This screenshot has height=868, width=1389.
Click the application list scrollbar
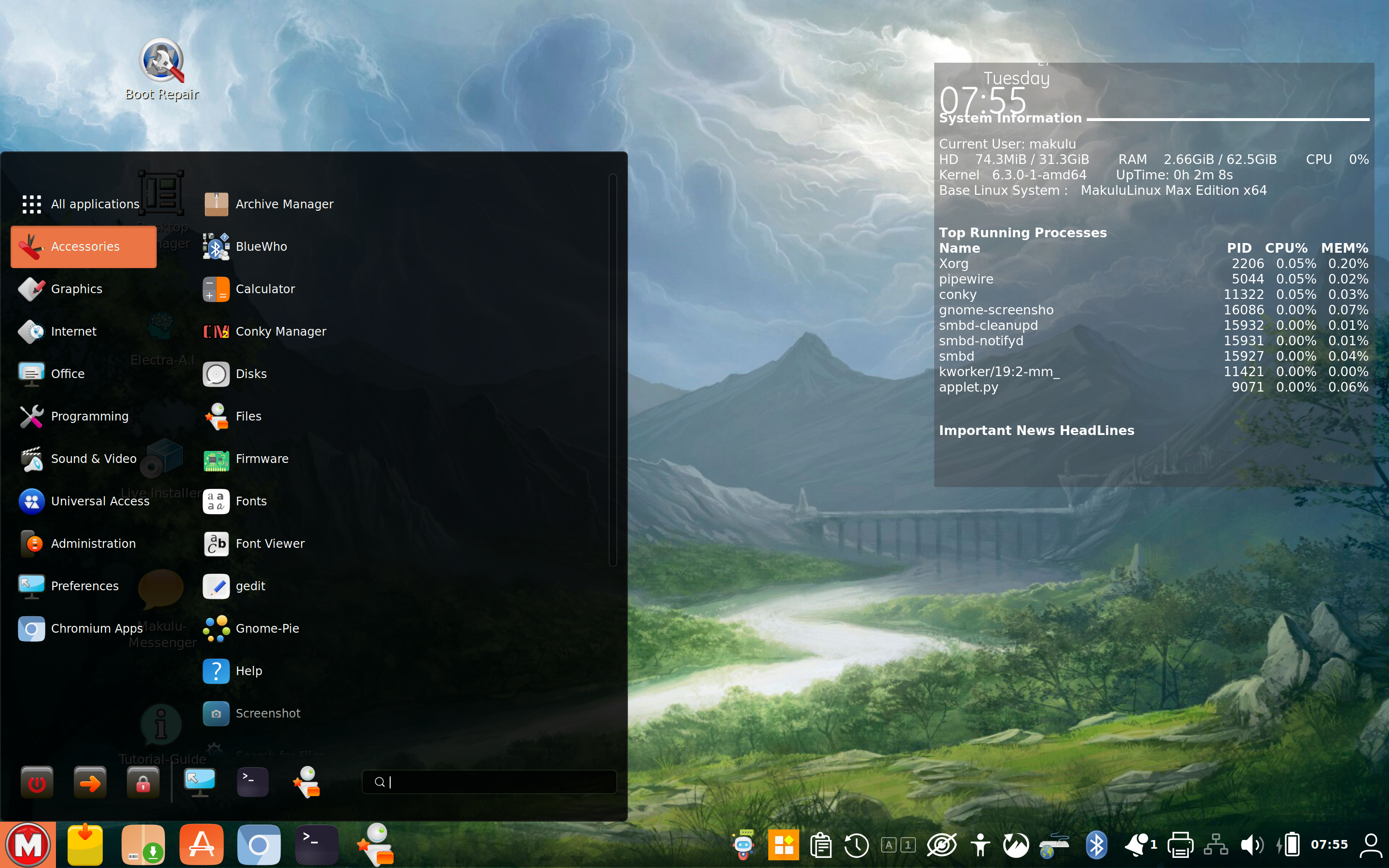click(613, 370)
